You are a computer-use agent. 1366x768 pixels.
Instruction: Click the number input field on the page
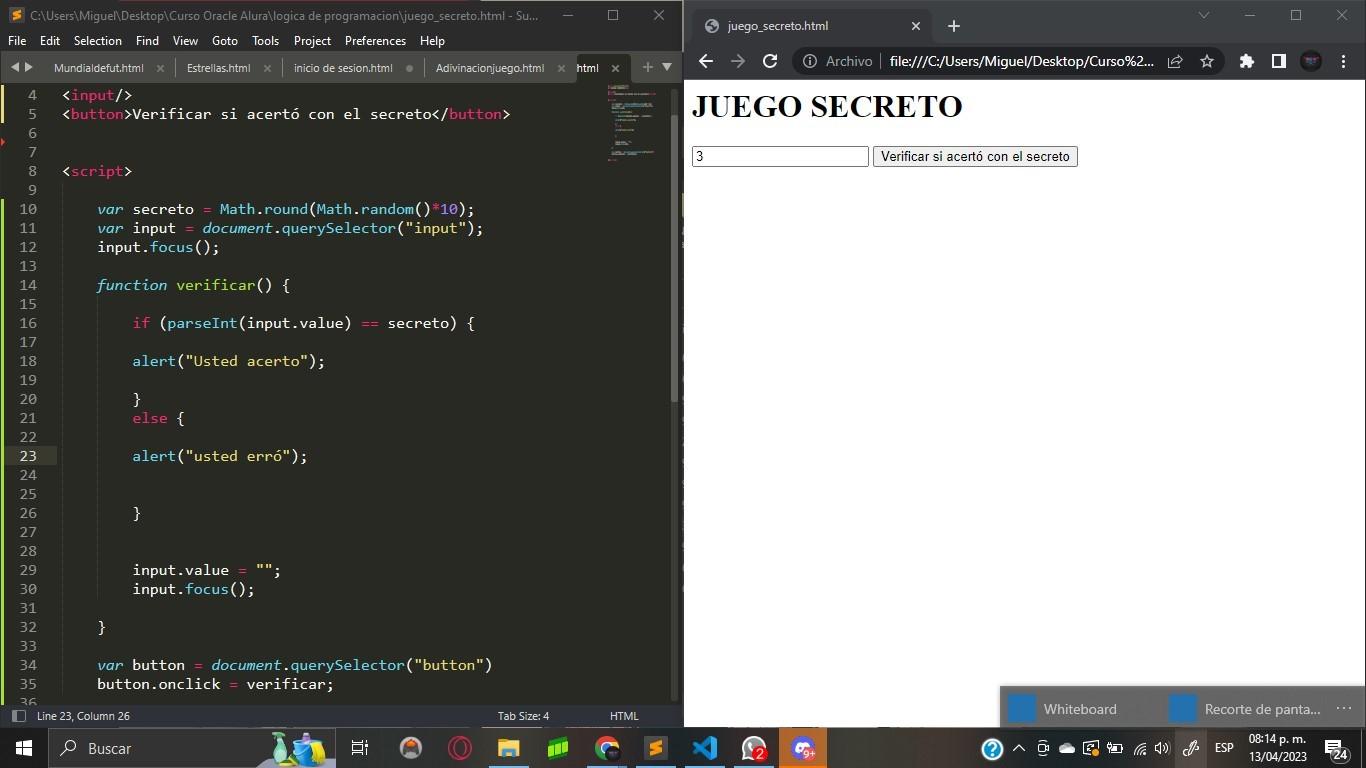780,156
